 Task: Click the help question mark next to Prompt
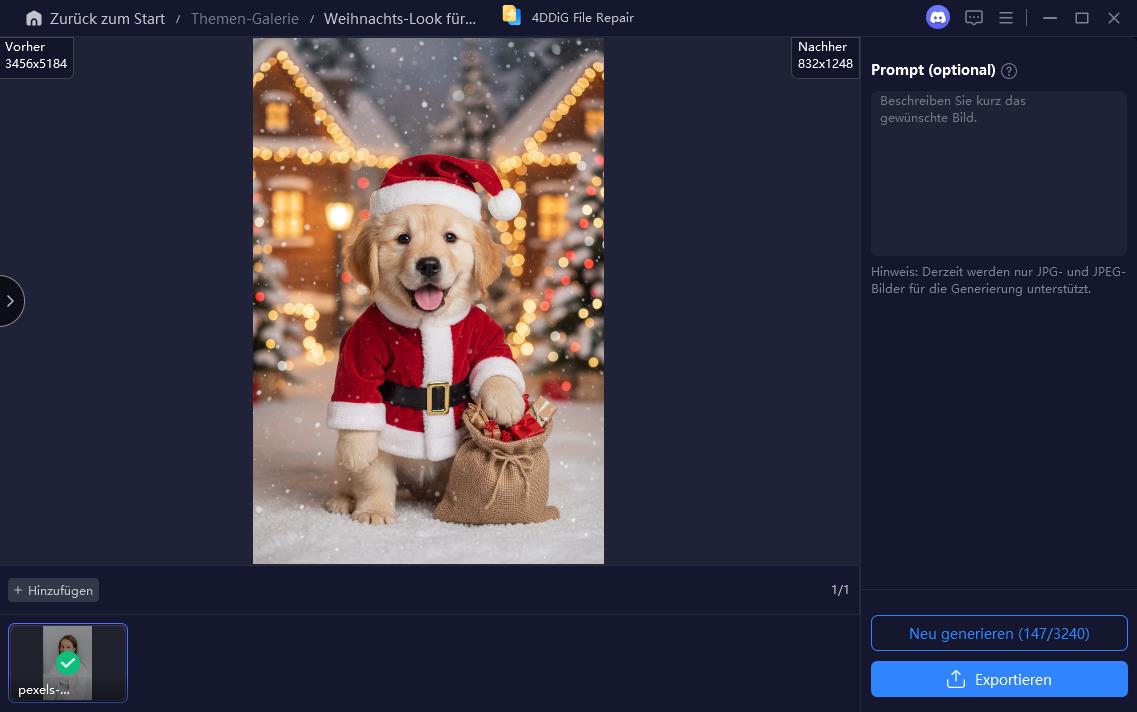tap(1009, 70)
